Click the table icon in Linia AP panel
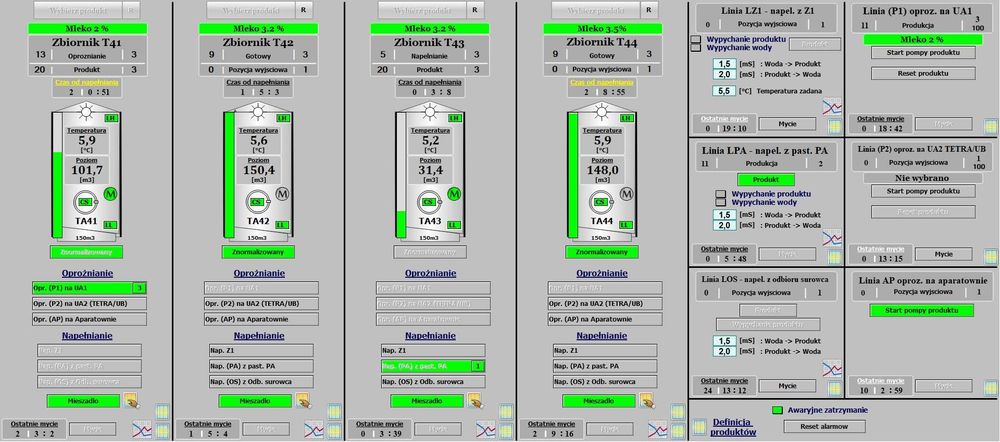Viewport: 1000px width, 442px height. pos(990,387)
